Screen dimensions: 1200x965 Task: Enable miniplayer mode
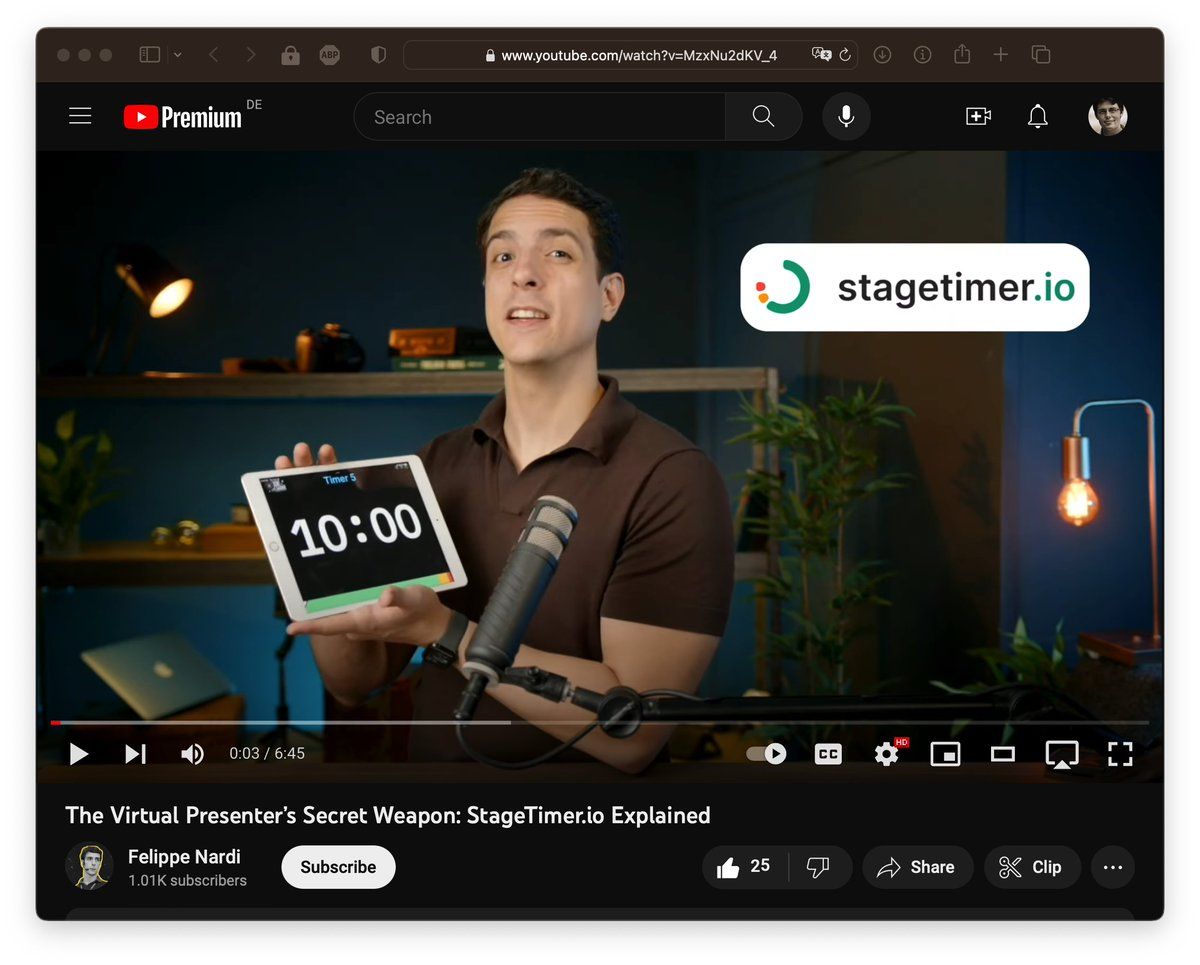click(945, 754)
